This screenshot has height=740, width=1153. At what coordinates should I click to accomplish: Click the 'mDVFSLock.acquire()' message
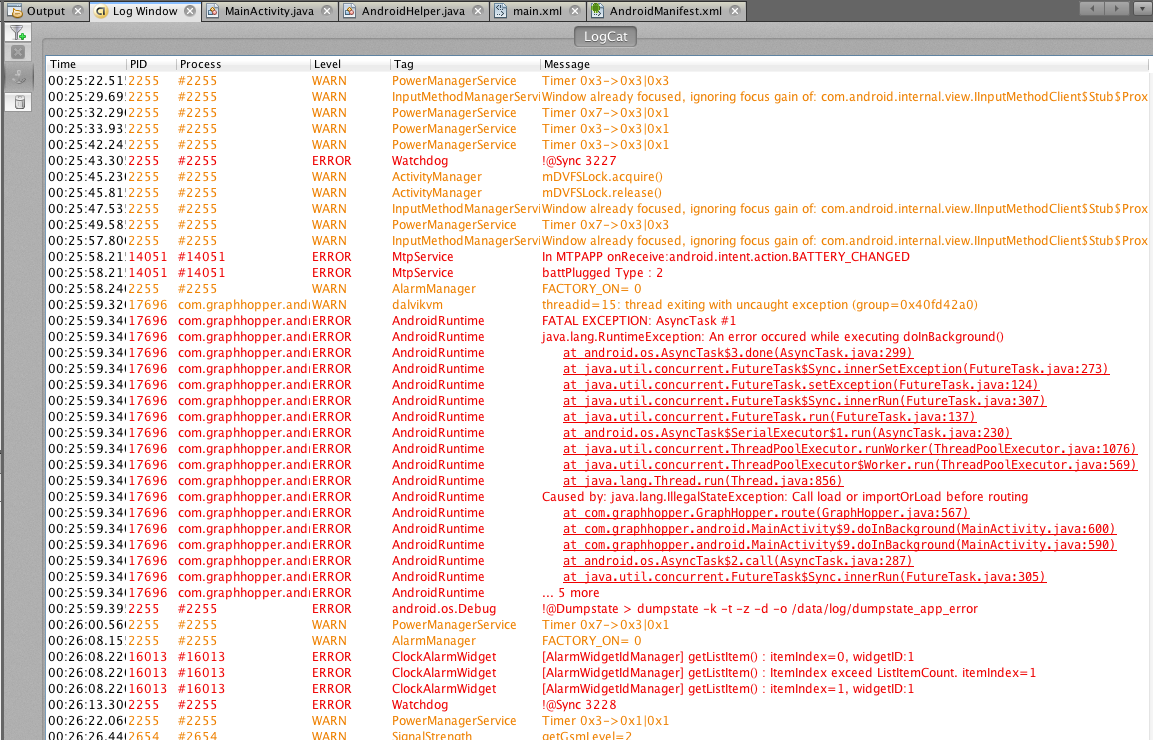(602, 177)
